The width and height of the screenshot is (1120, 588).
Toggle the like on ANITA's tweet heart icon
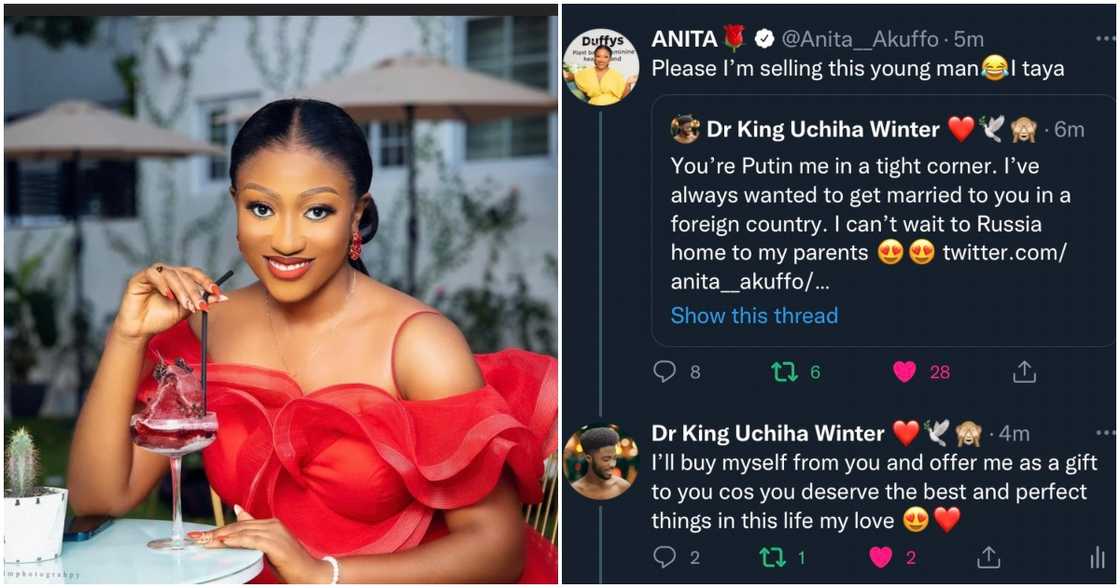(x=903, y=371)
